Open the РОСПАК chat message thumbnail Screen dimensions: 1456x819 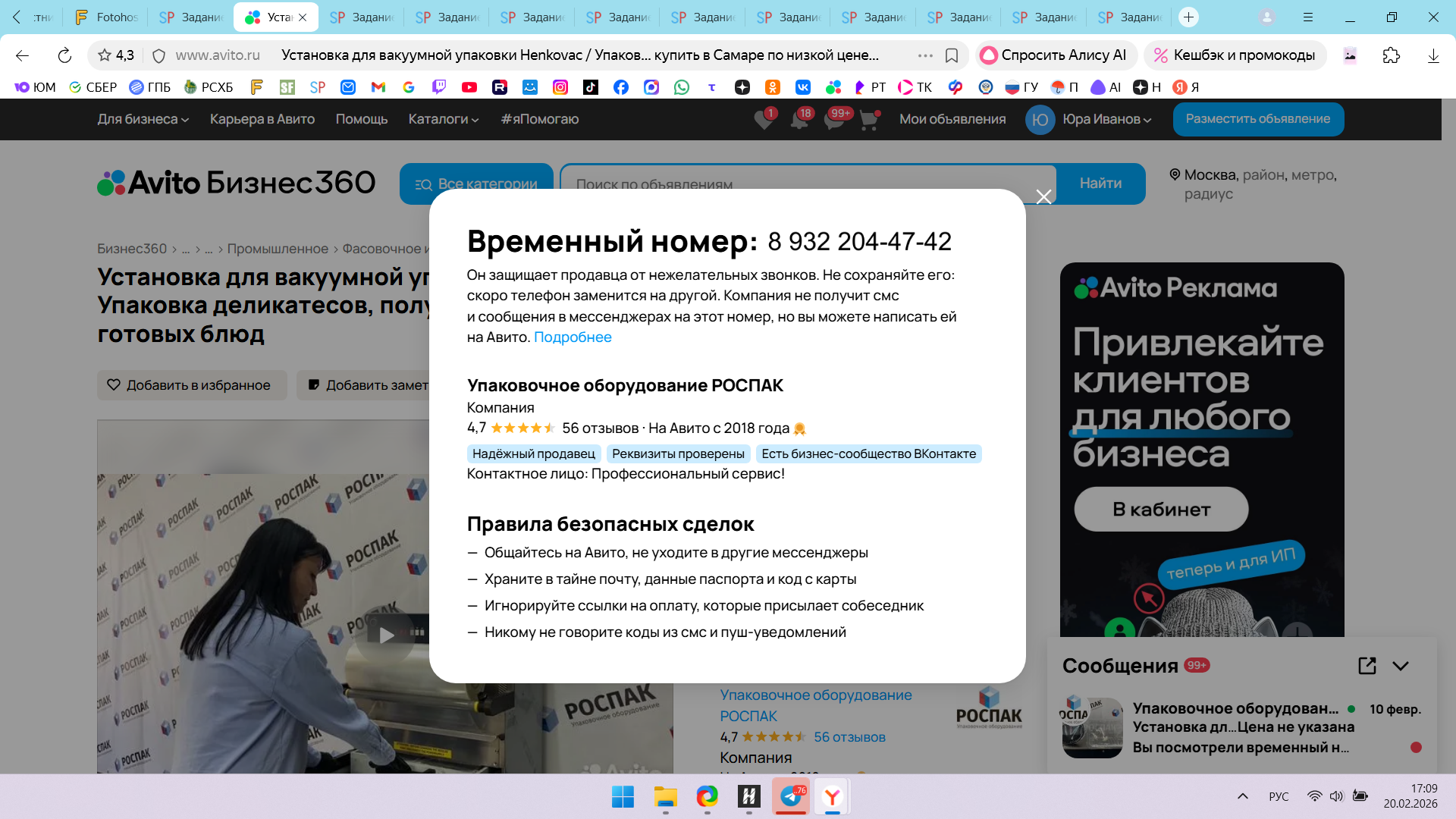pyautogui.click(x=1092, y=727)
